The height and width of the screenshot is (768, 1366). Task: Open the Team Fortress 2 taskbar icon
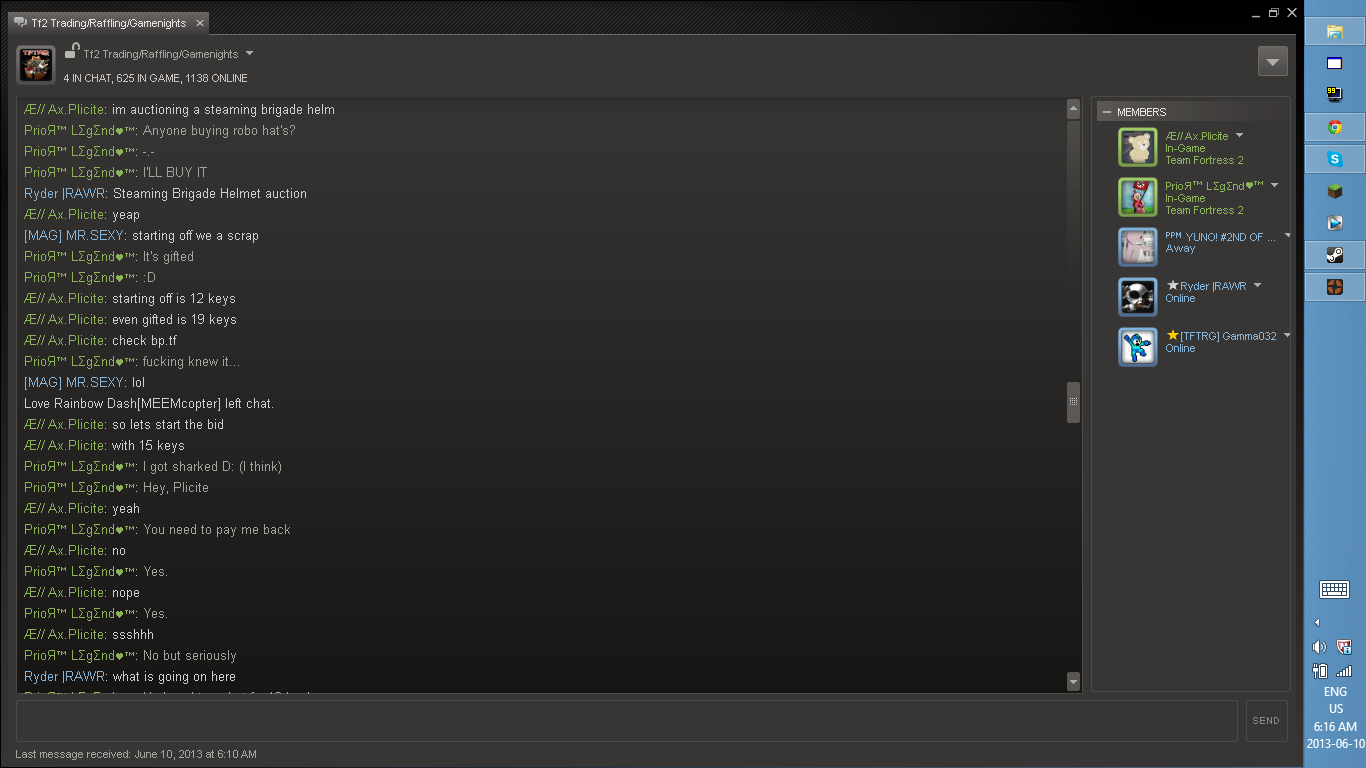1334,287
